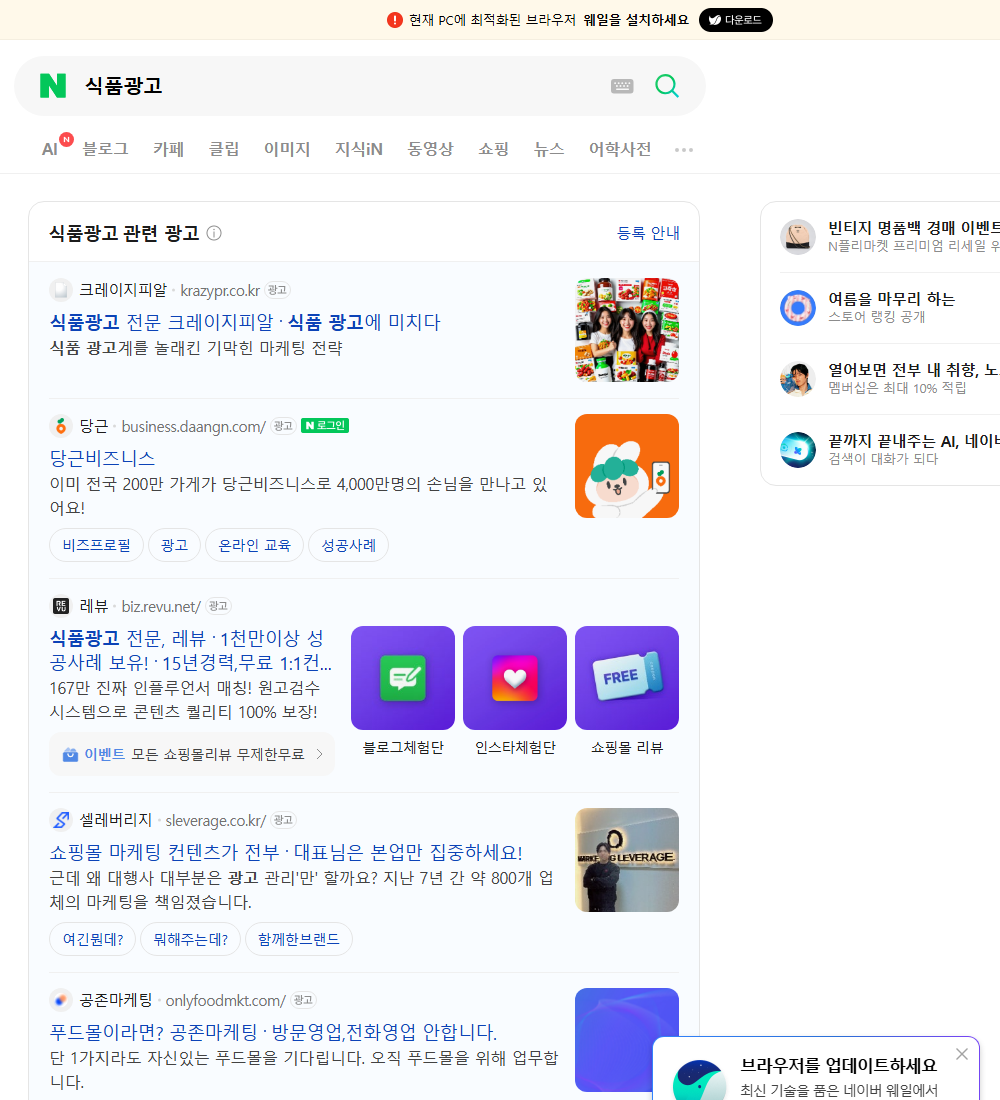Click 웨일을 설치하세요 banner text
This screenshot has width=1000, height=1100.
click(636, 20)
